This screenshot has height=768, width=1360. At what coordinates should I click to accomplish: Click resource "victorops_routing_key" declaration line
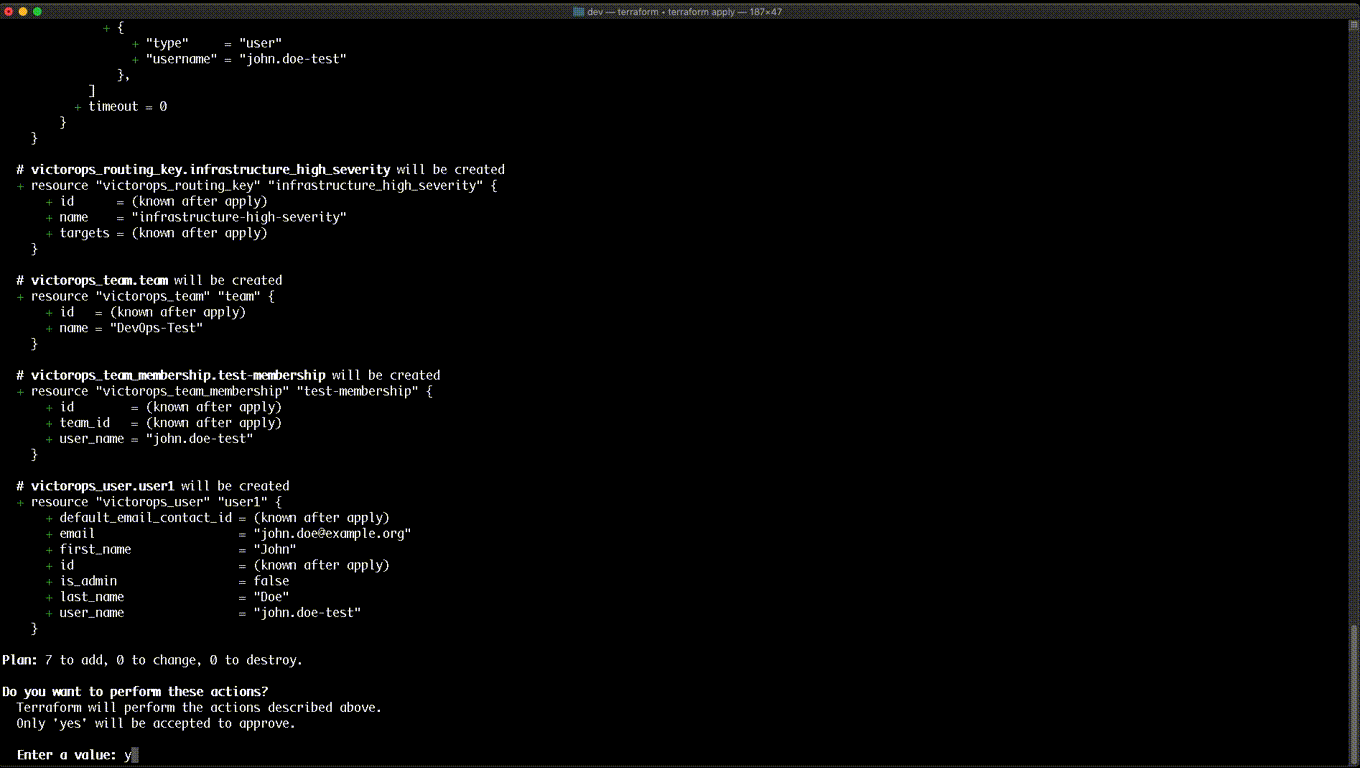(257, 185)
